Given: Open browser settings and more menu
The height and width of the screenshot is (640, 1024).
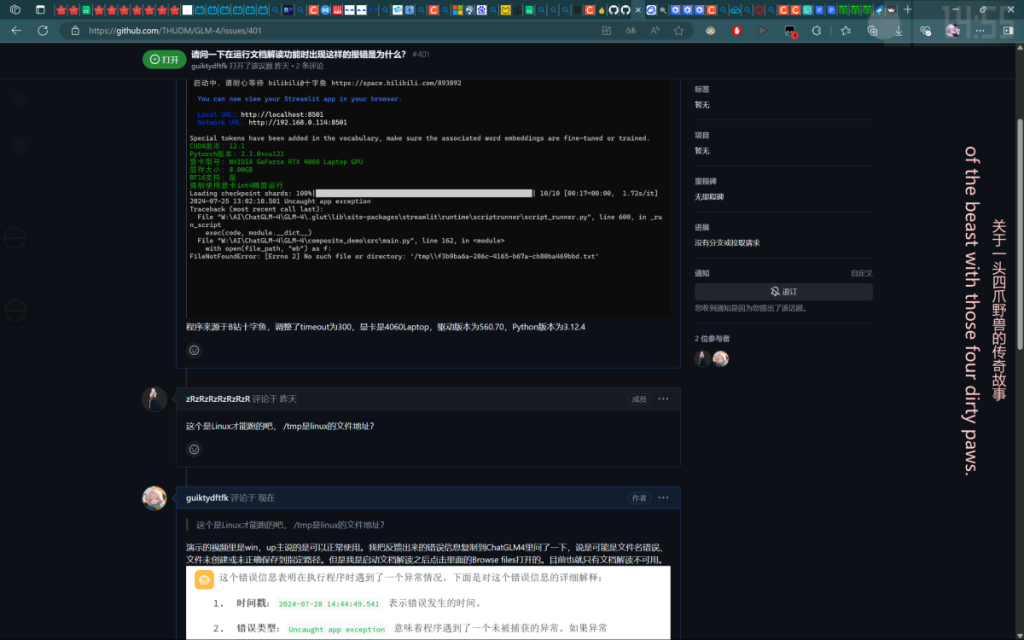Looking at the screenshot, I should click(x=979, y=31).
